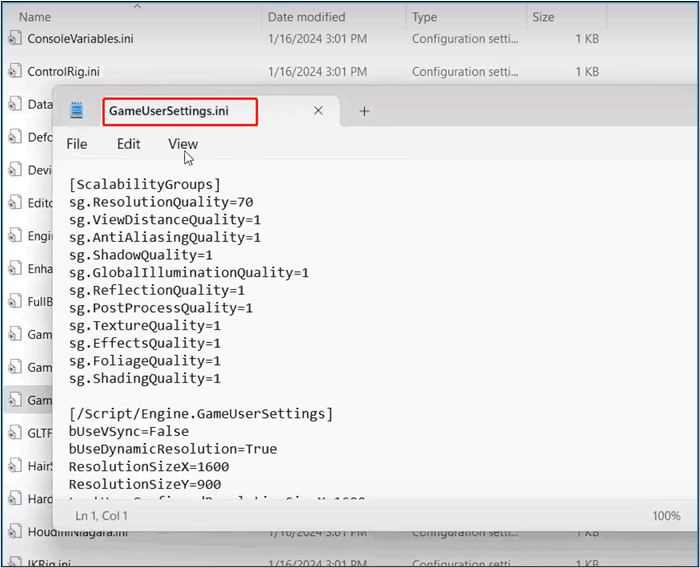This screenshot has height=568, width=700.
Task: Select ConsoleVariables.ini file in Explorer
Action: pos(80,39)
